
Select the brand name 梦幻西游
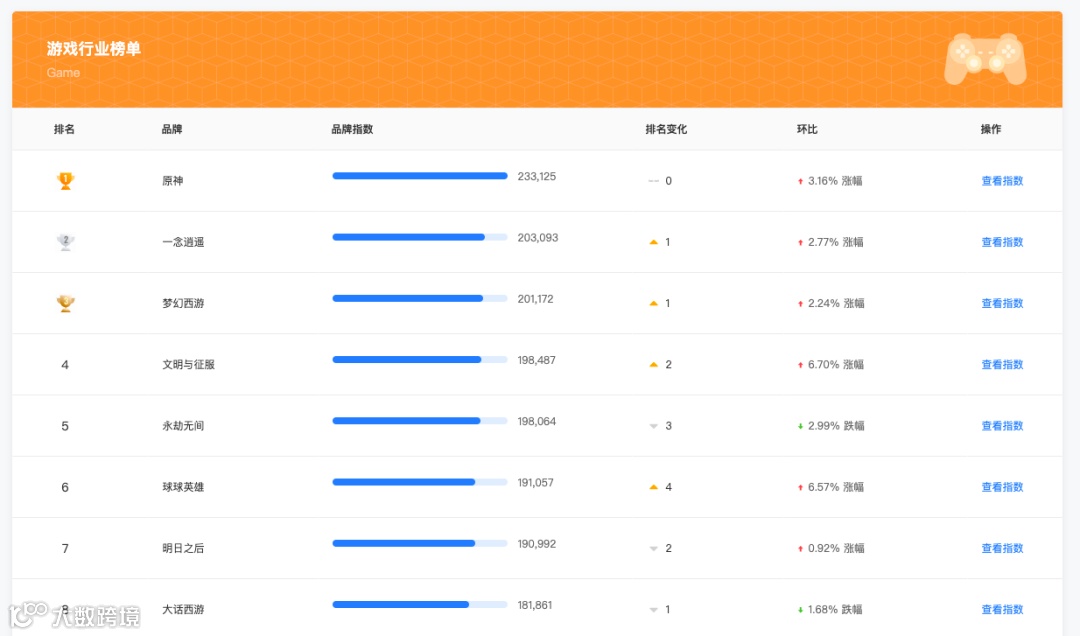point(183,304)
